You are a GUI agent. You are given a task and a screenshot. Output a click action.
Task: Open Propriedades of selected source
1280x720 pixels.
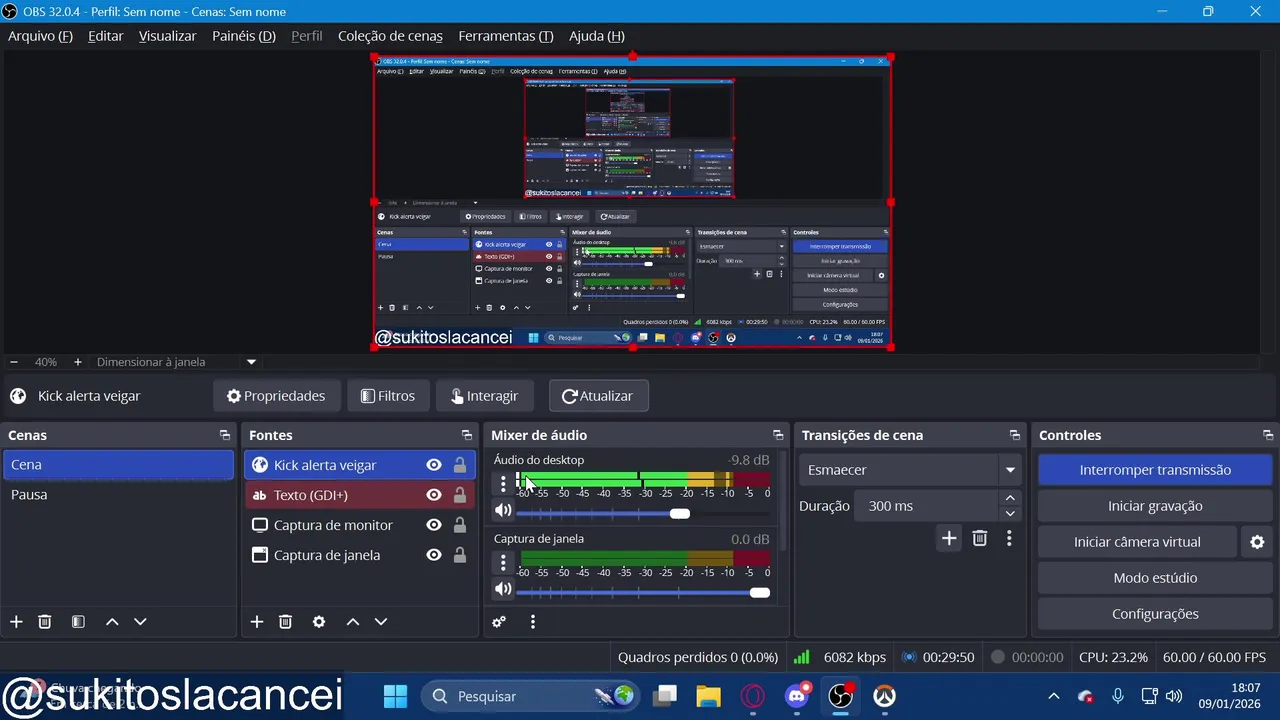tap(276, 396)
